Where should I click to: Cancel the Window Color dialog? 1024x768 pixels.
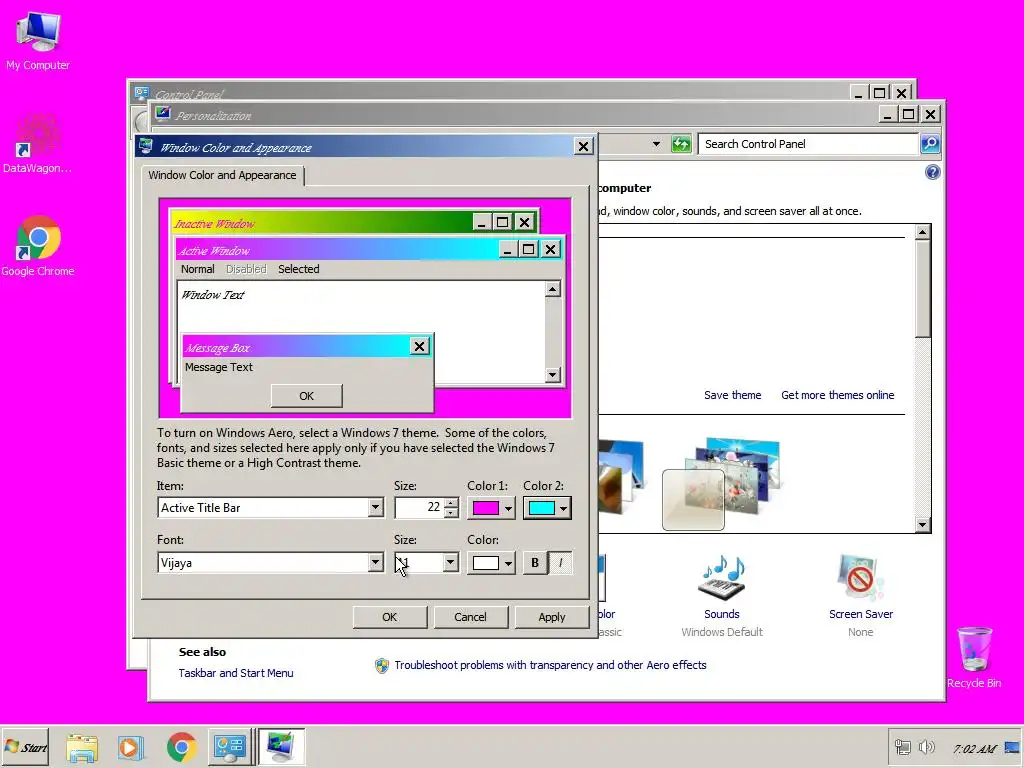click(470, 617)
